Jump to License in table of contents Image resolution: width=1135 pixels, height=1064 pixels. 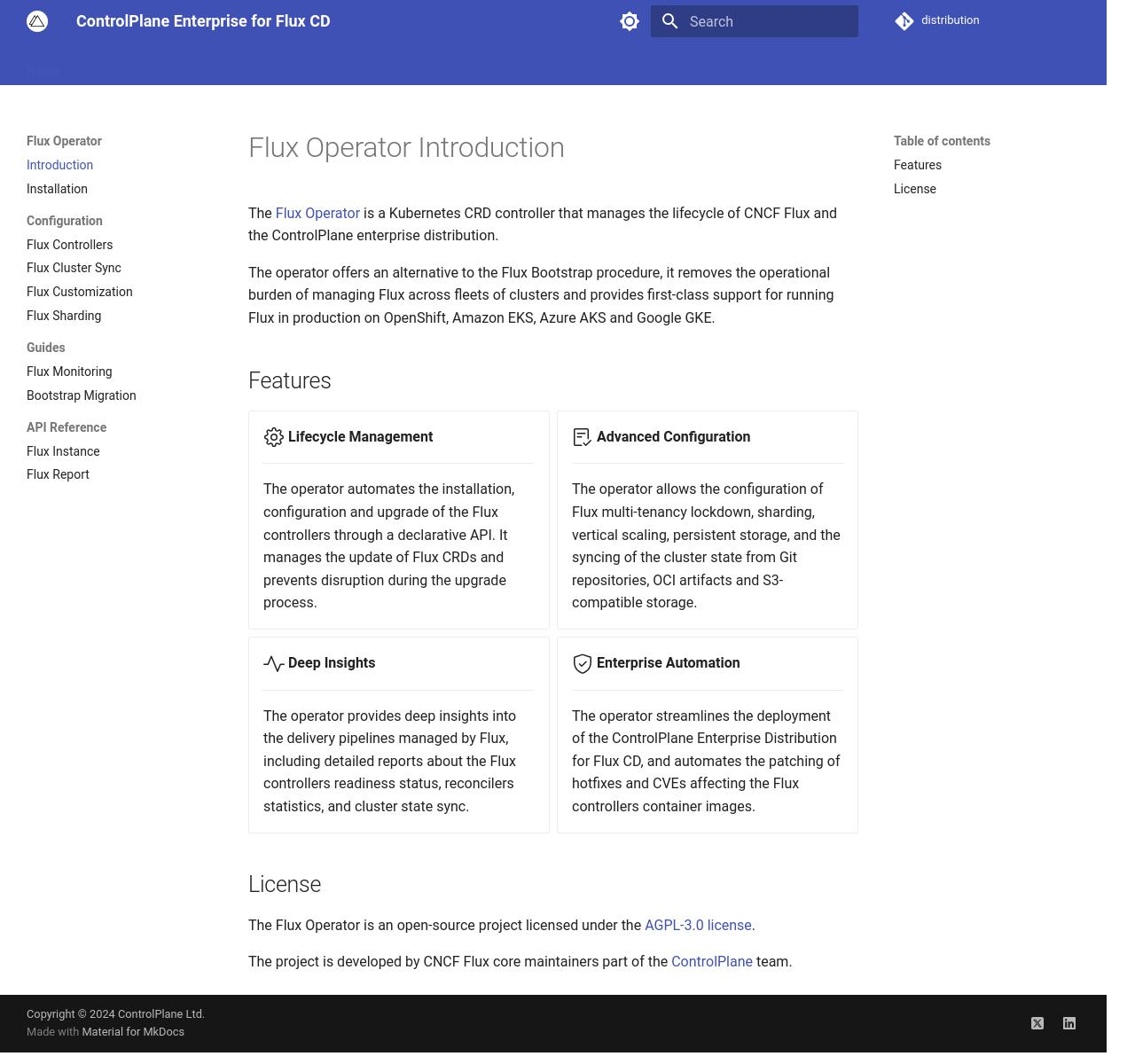click(x=915, y=189)
